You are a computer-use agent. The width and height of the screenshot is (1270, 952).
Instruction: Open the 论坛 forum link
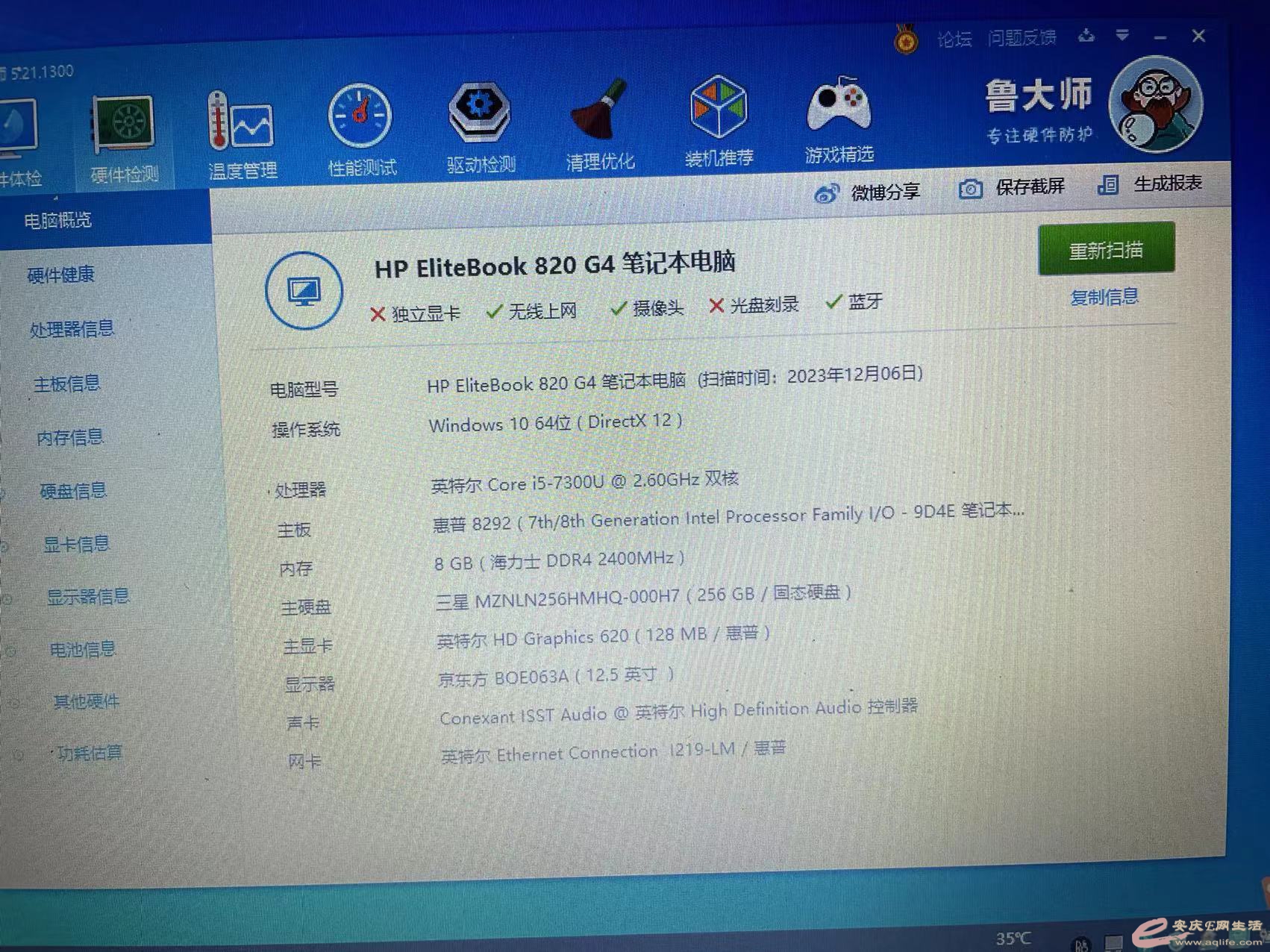(954, 39)
